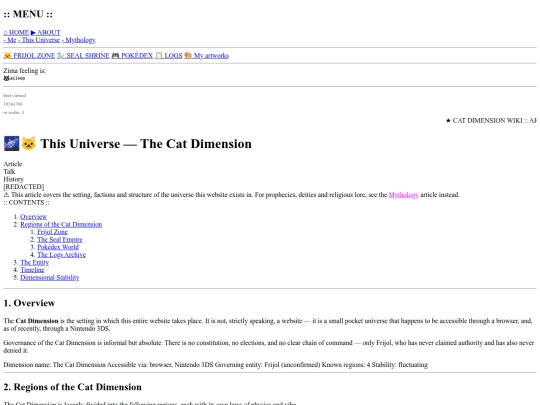Click the galaxy image in the page title
This screenshot has width=540, height=405.
[11, 143]
